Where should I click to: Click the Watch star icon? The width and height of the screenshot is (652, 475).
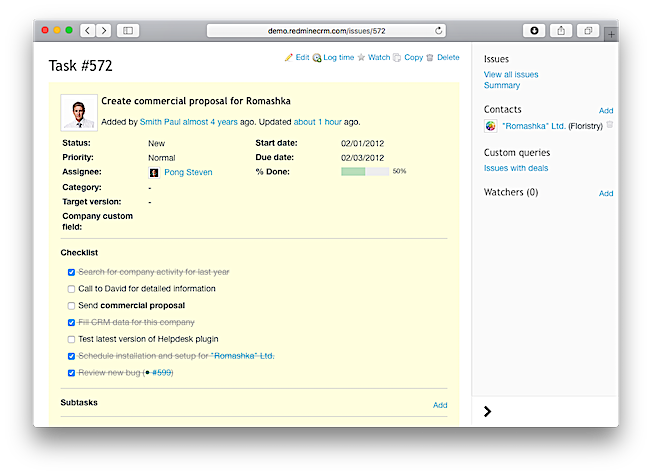point(361,58)
